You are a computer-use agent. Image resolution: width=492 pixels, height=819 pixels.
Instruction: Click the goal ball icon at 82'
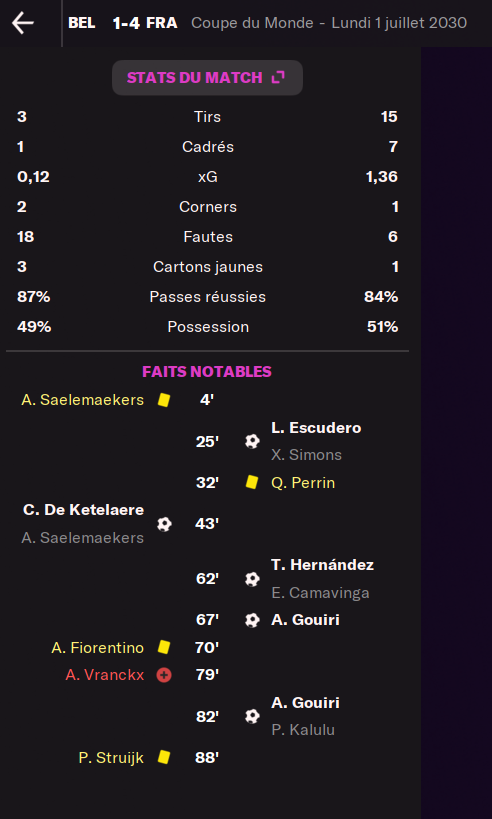pyautogui.click(x=252, y=716)
